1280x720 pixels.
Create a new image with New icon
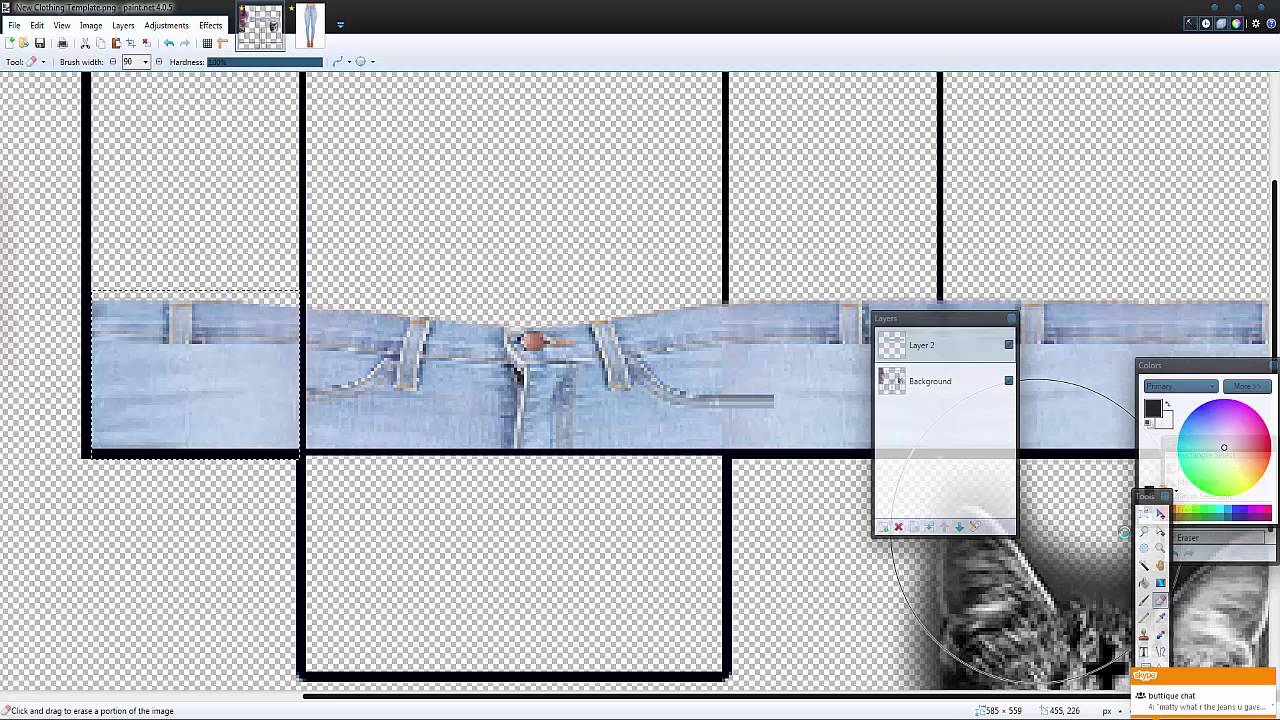tap(10, 43)
